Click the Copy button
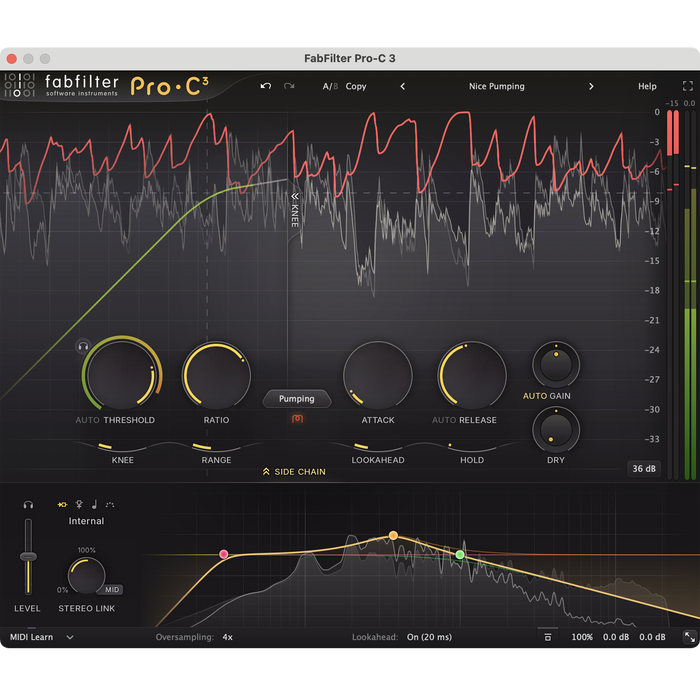700x700 pixels. click(356, 86)
